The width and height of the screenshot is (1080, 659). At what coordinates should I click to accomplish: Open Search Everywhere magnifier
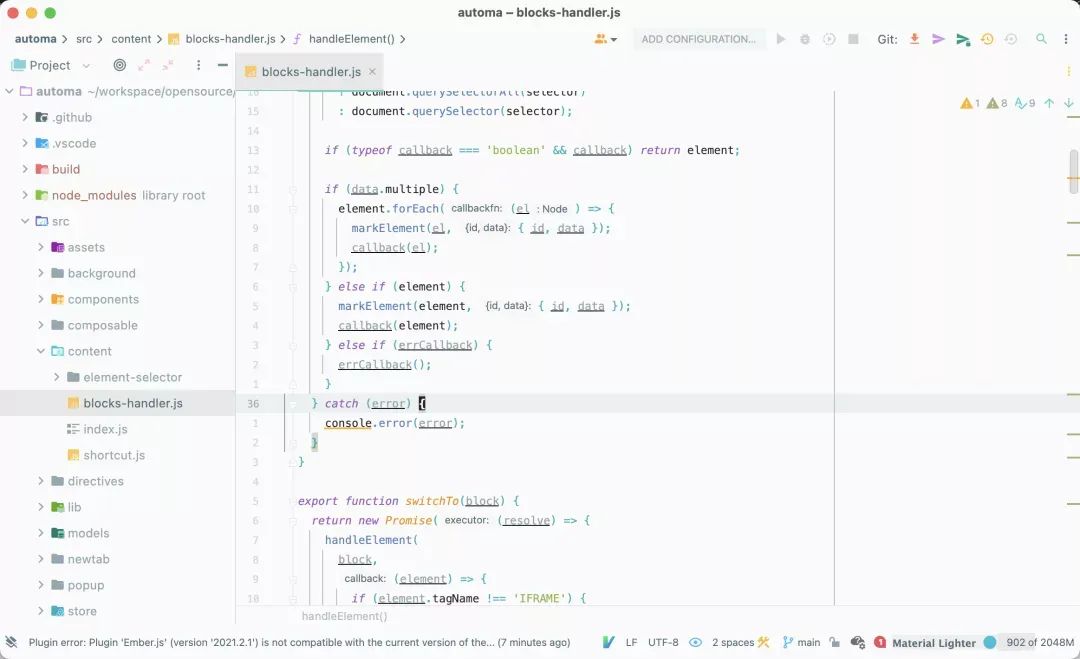pos(1041,39)
